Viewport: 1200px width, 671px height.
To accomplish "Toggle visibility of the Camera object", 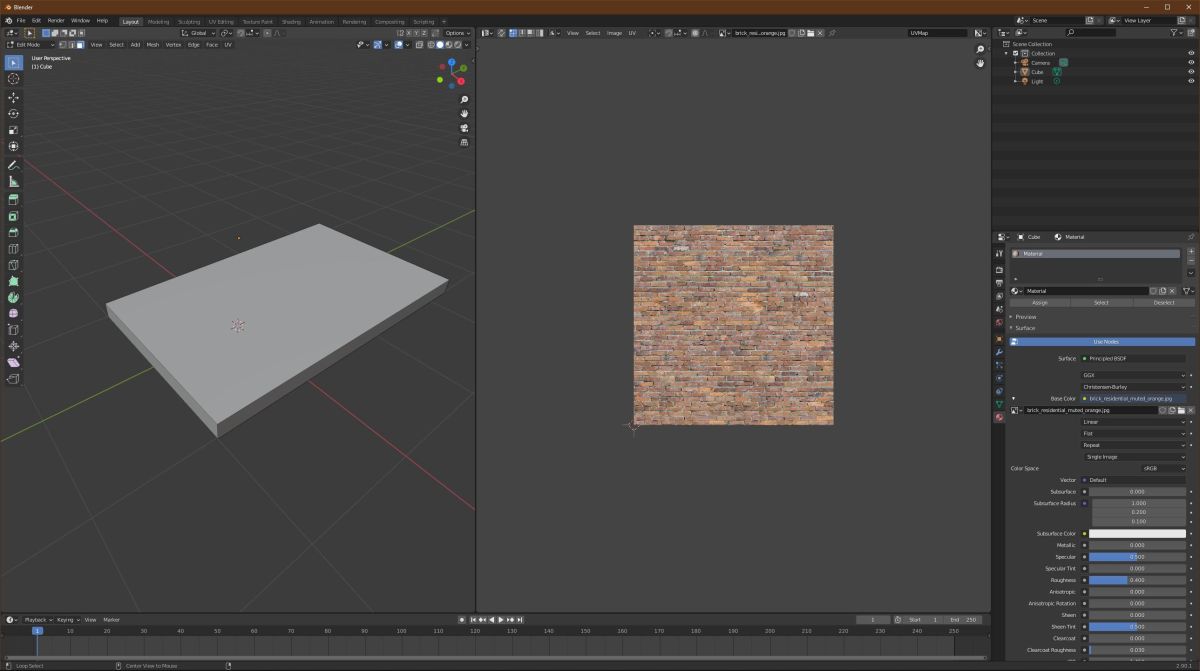I will pos(1191,62).
